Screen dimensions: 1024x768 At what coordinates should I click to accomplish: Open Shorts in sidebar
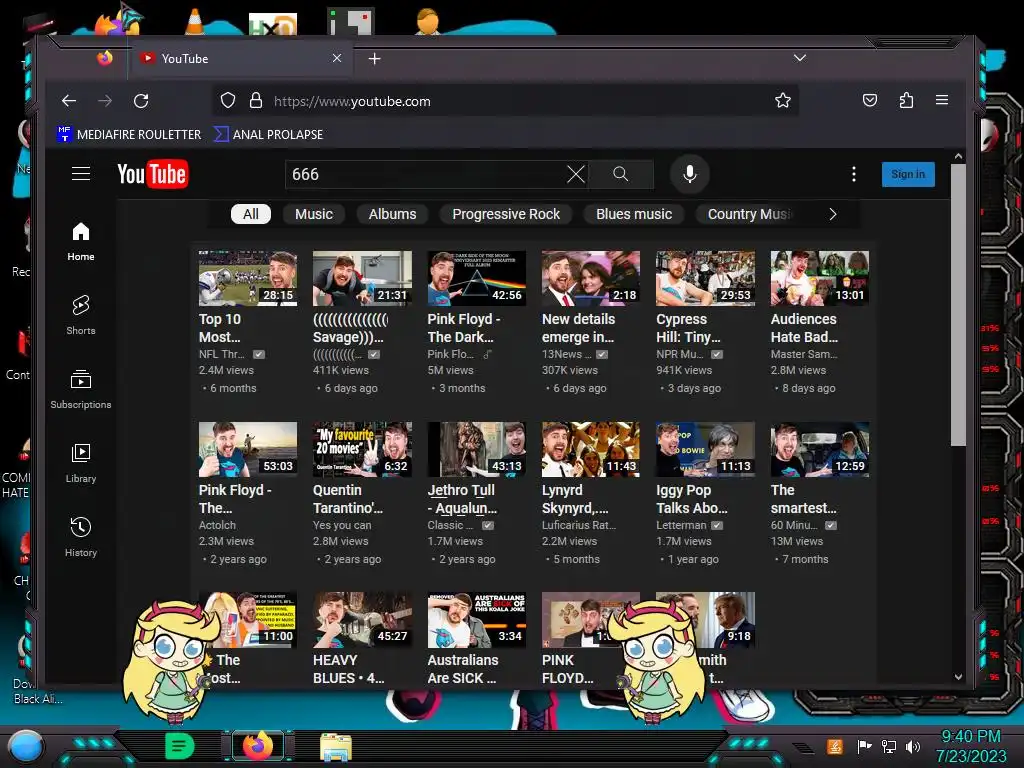tap(81, 315)
